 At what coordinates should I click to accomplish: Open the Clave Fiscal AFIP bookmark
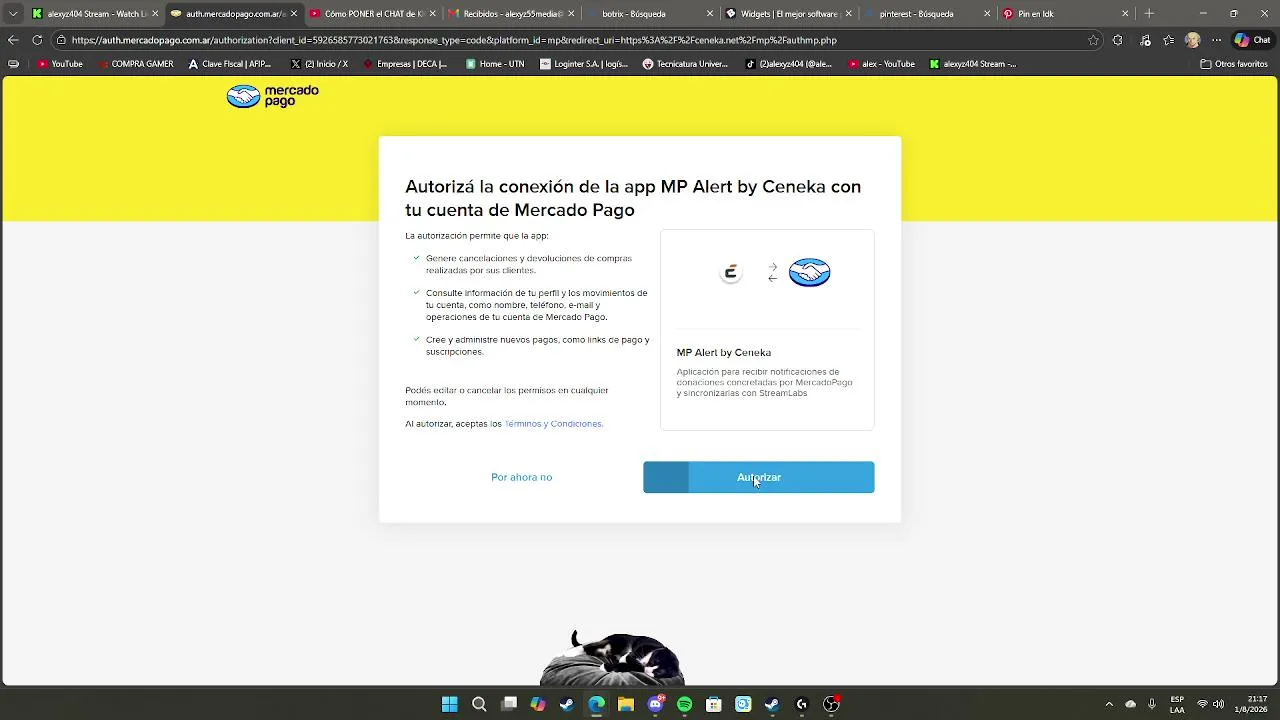coord(230,64)
